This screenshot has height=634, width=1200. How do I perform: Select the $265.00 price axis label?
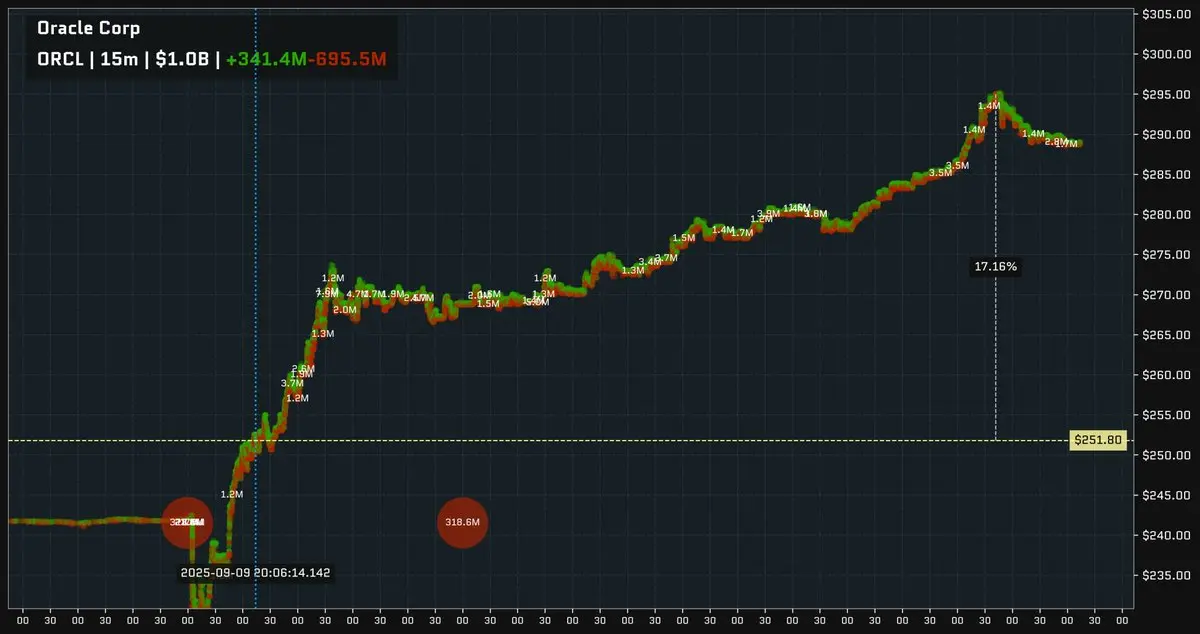(x=1169, y=335)
